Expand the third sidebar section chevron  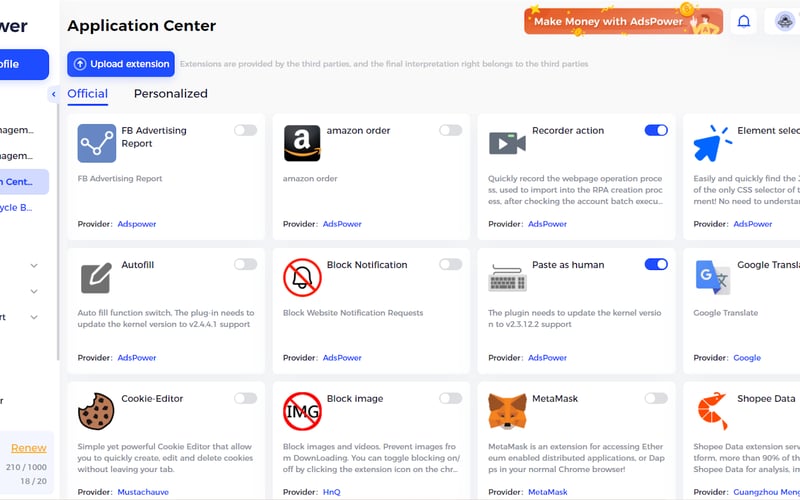coord(34,317)
